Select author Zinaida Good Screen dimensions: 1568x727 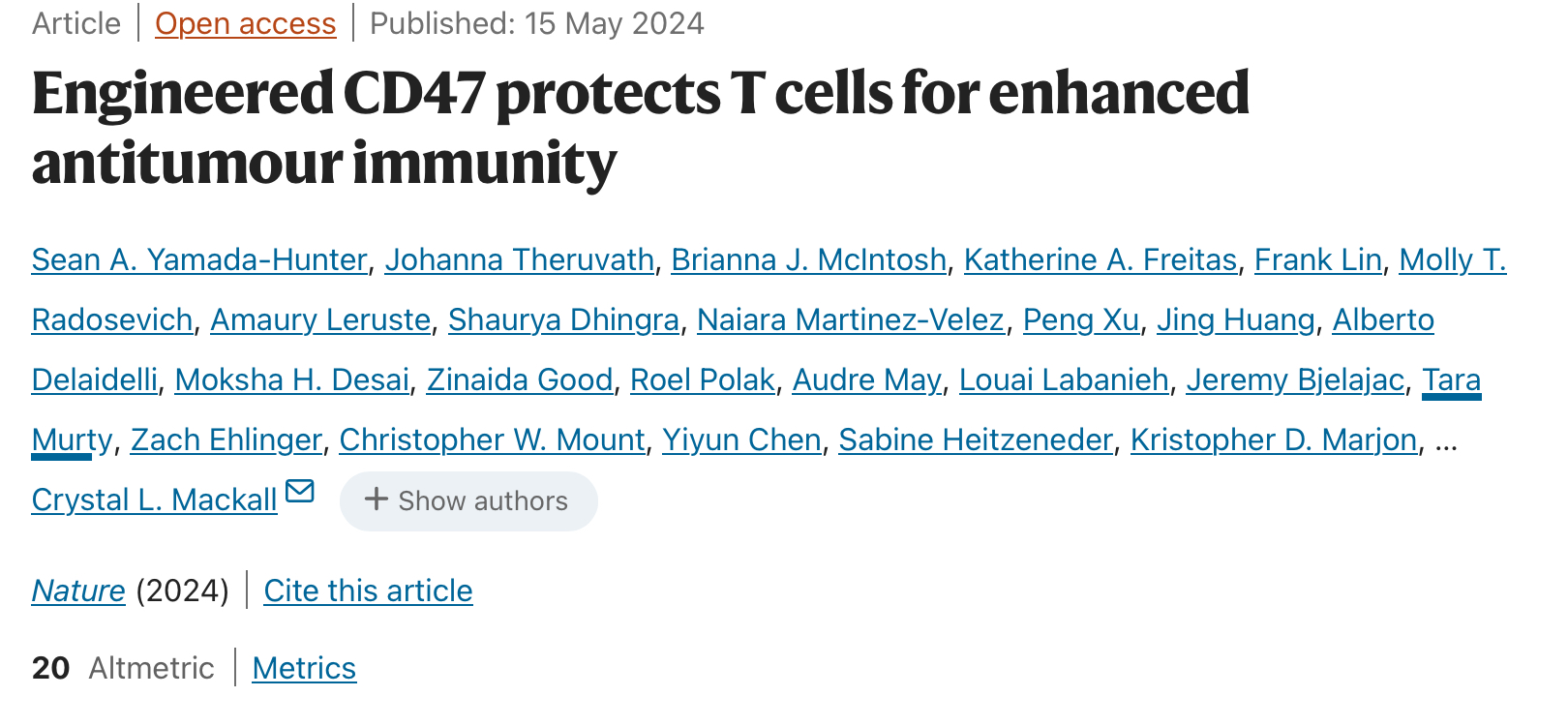click(x=520, y=379)
